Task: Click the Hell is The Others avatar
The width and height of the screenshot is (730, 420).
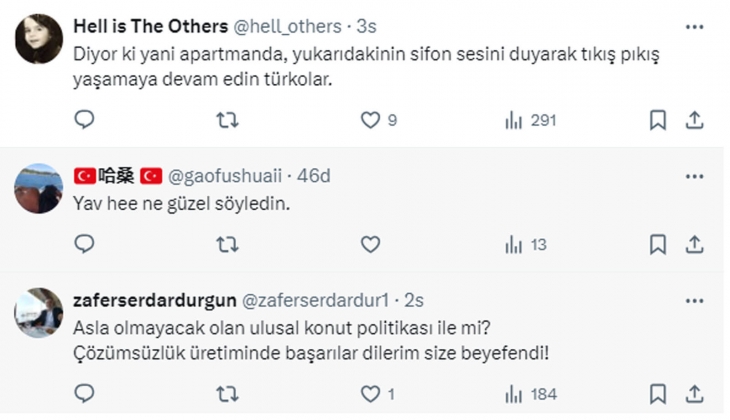Action: pyautogui.click(x=39, y=40)
